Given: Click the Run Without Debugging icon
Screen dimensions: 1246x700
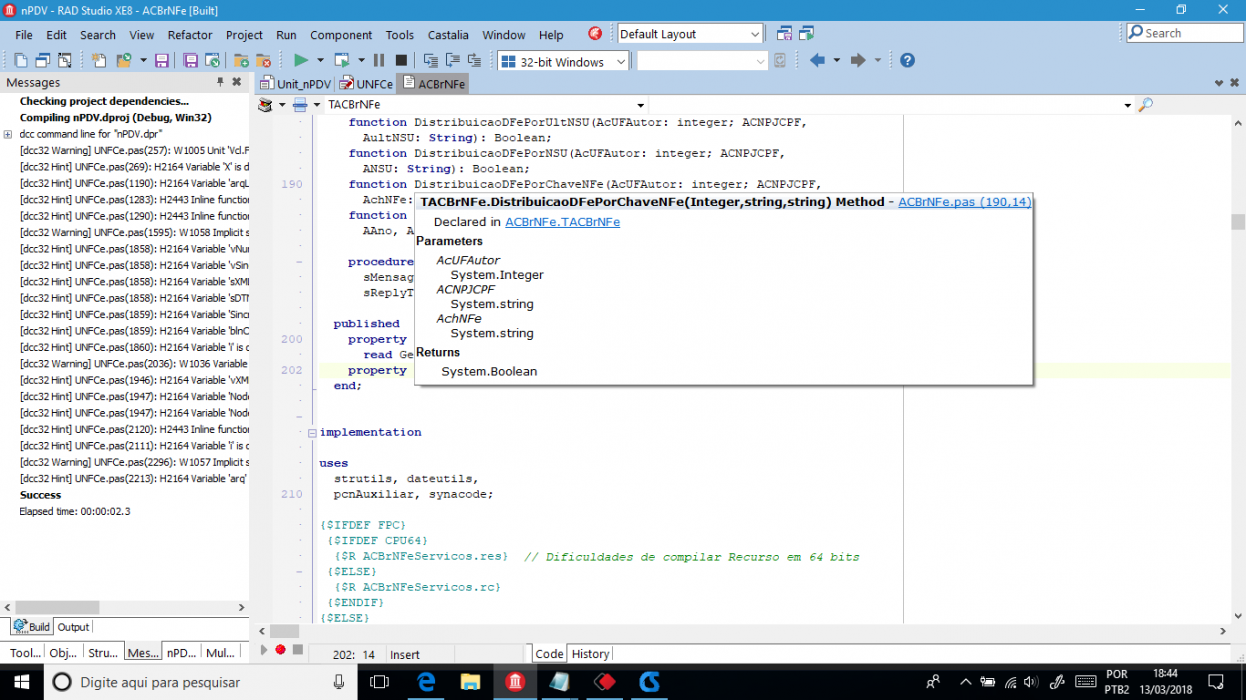Looking at the screenshot, I should click(x=342, y=61).
